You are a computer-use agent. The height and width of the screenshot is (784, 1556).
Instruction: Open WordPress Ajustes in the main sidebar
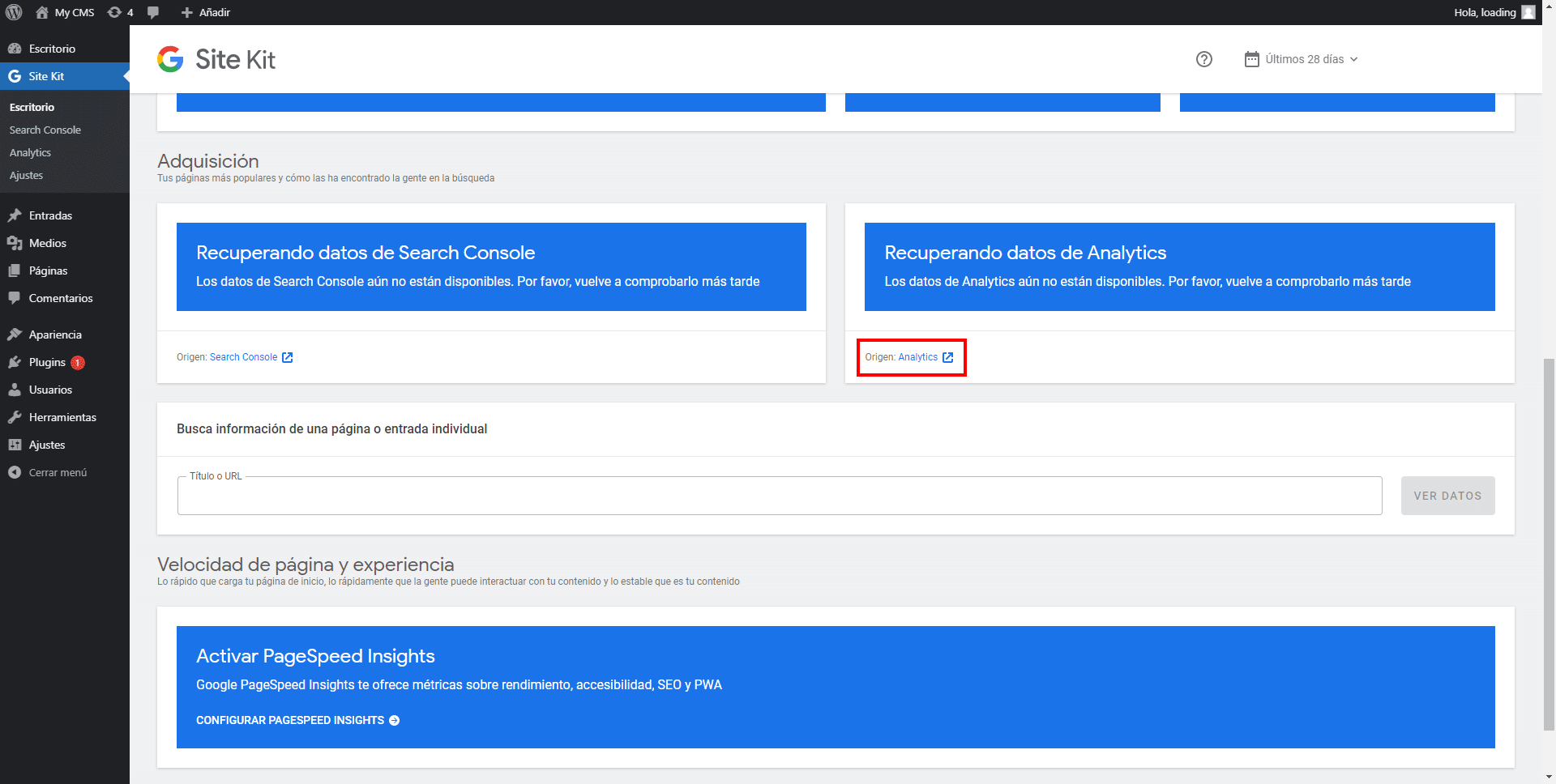[65, 445]
